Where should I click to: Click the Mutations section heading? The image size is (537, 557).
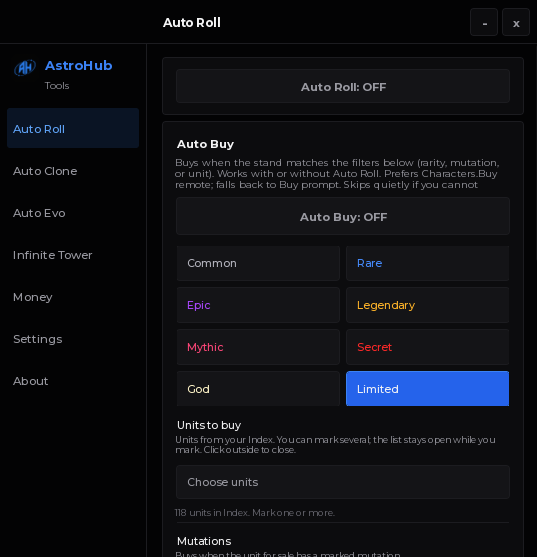pyautogui.click(x=204, y=541)
